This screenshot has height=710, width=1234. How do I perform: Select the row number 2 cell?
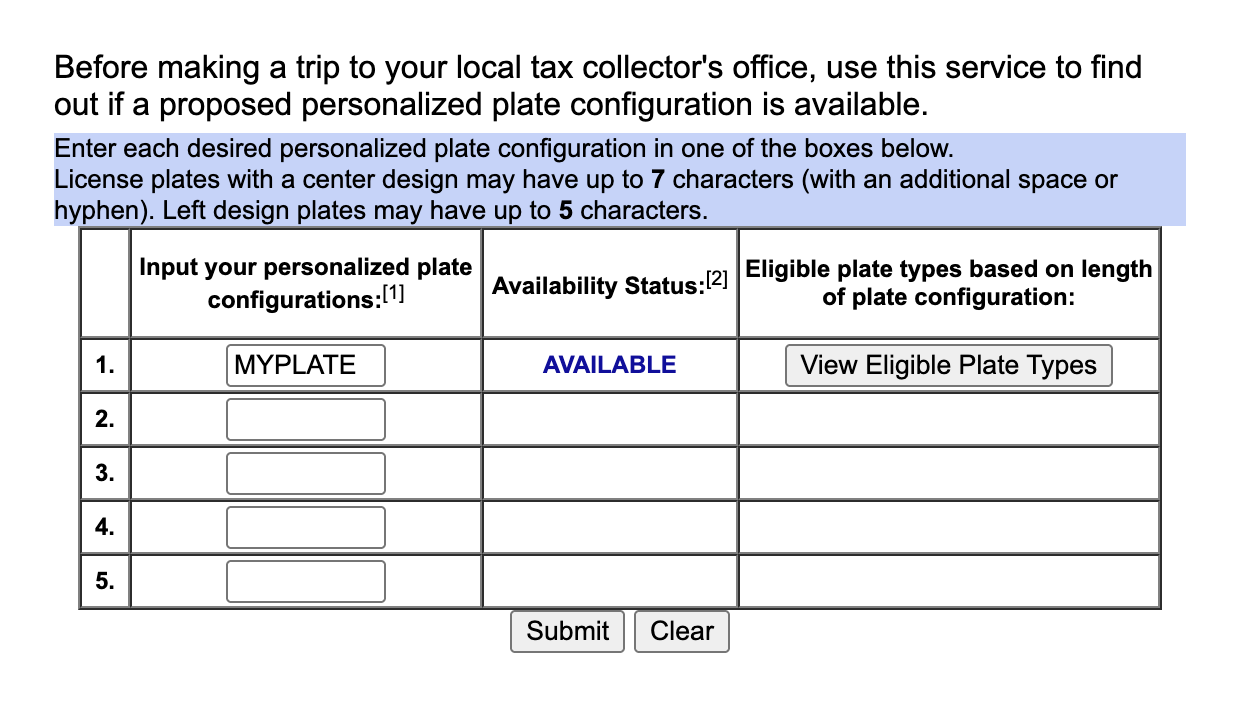(x=105, y=419)
